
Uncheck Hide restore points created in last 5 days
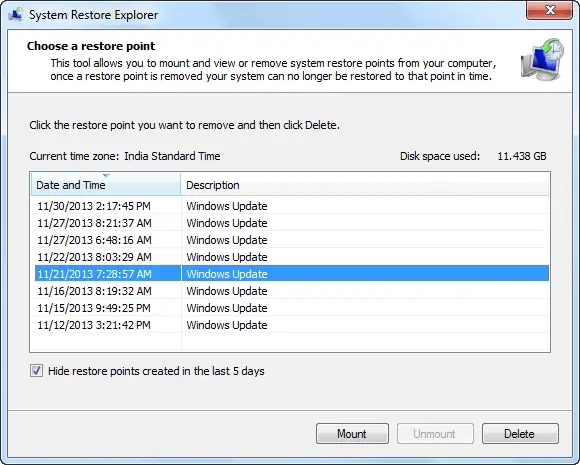click(36, 371)
